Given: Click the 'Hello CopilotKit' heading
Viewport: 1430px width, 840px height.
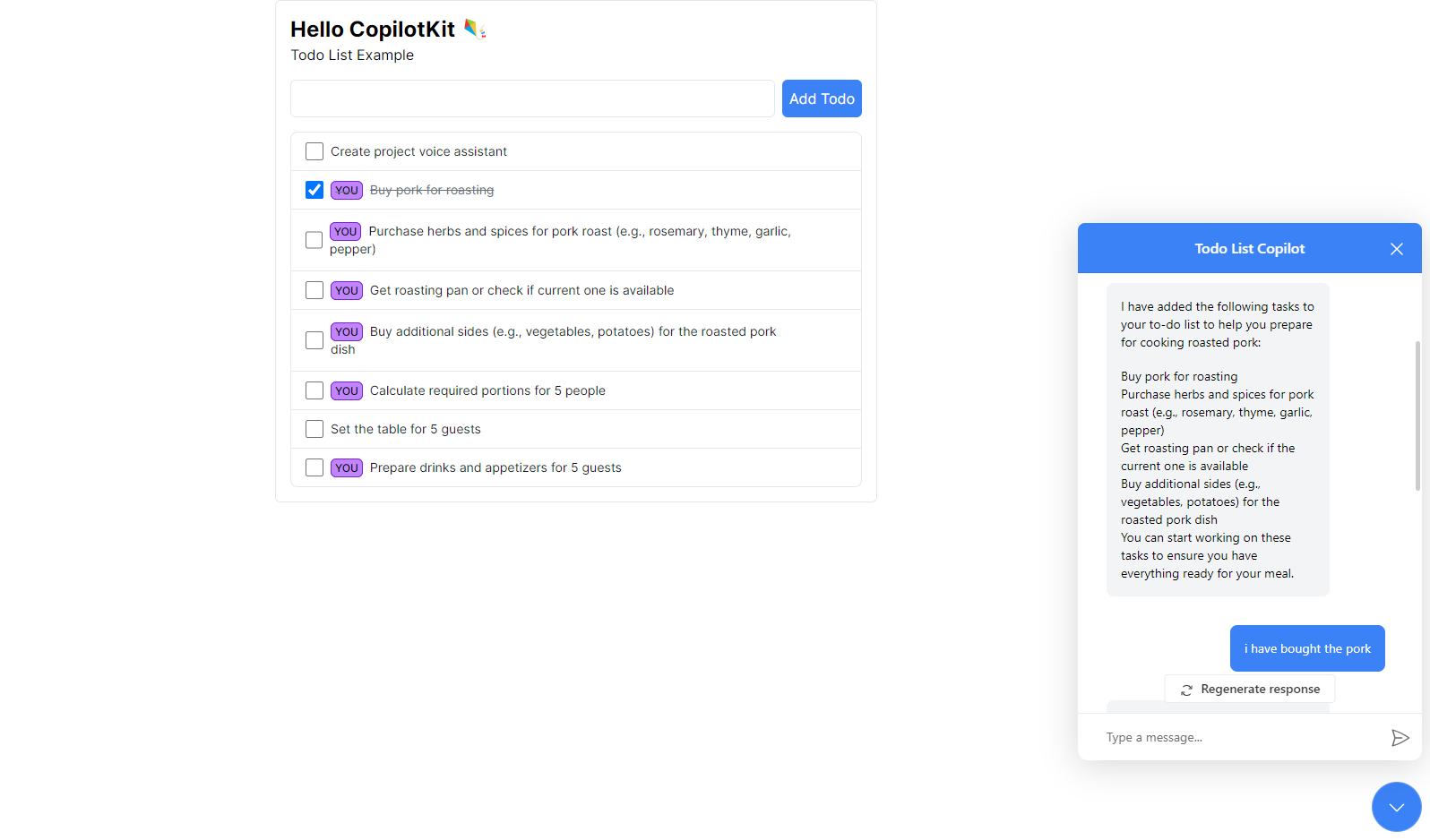Looking at the screenshot, I should point(373,30).
